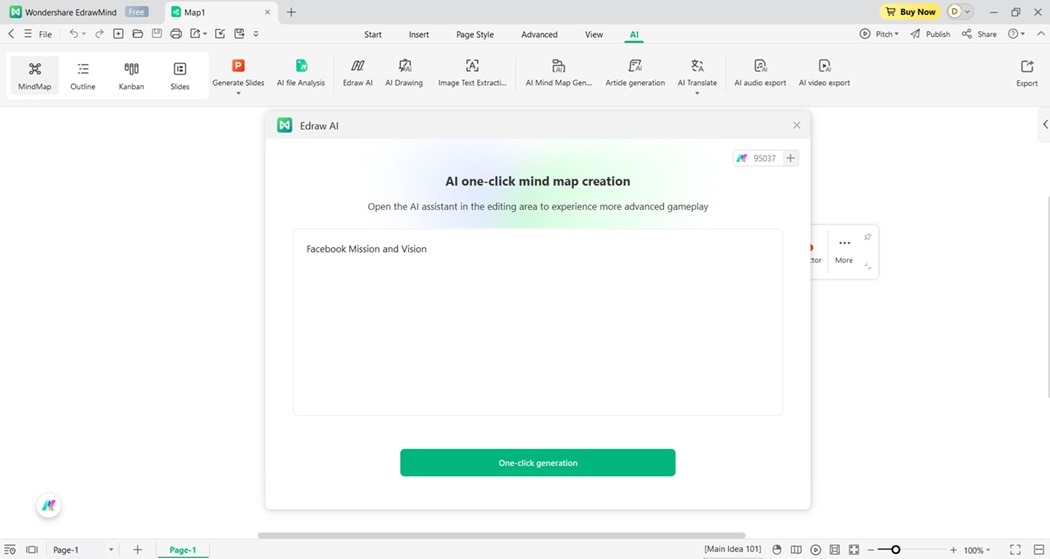Click Publish in the top bar
The image size is (1050, 559).
click(930, 33)
